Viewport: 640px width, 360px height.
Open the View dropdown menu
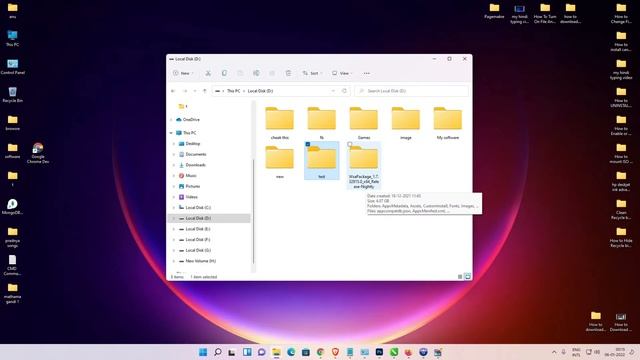(342, 73)
